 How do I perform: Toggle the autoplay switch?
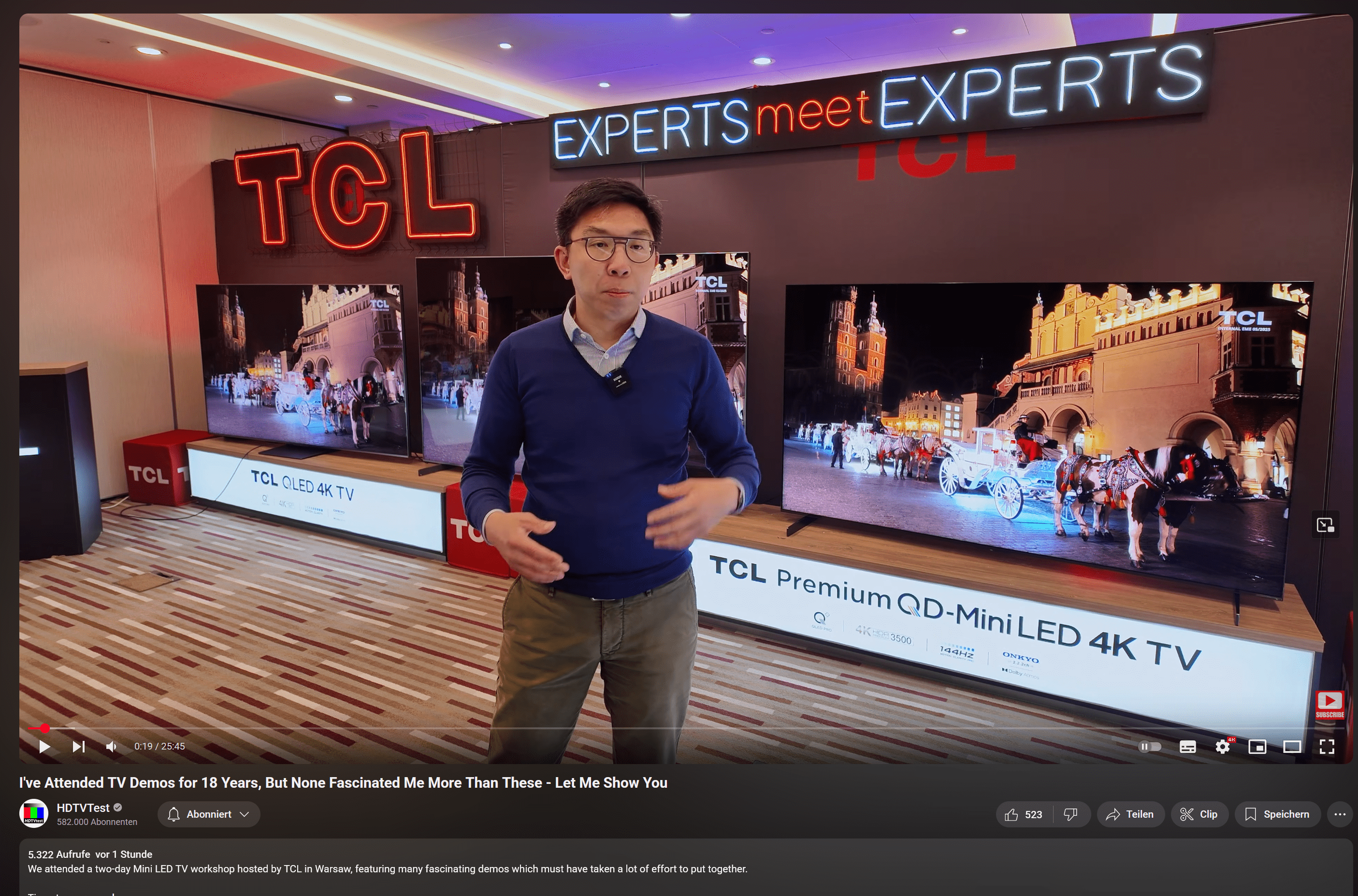click(x=1150, y=746)
